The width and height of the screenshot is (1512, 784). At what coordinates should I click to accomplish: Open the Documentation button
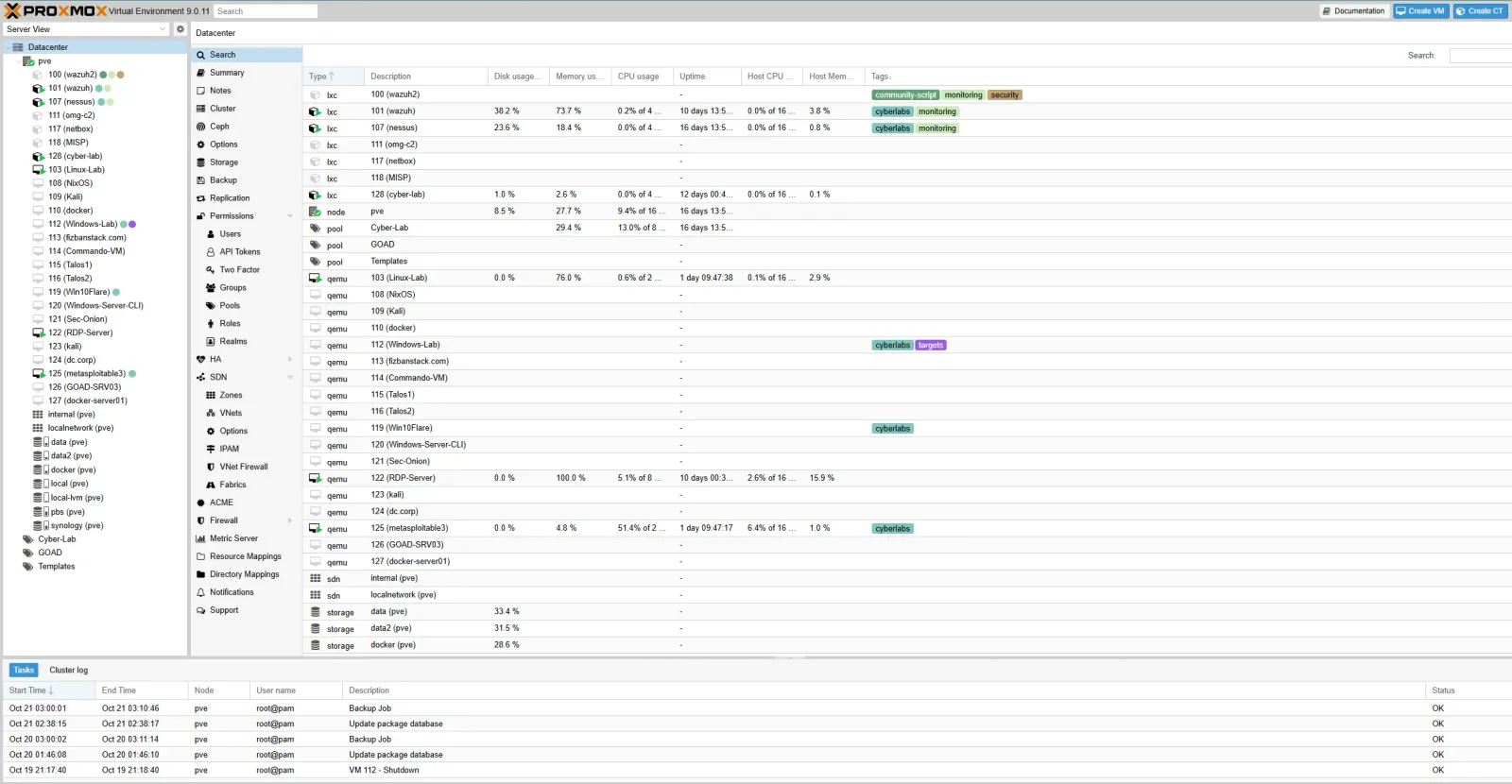(x=1353, y=11)
